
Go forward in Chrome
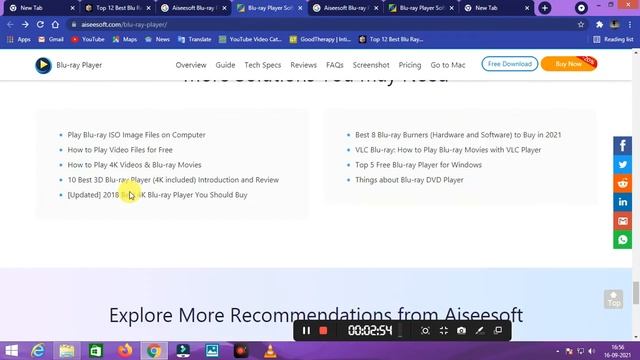click(25, 24)
